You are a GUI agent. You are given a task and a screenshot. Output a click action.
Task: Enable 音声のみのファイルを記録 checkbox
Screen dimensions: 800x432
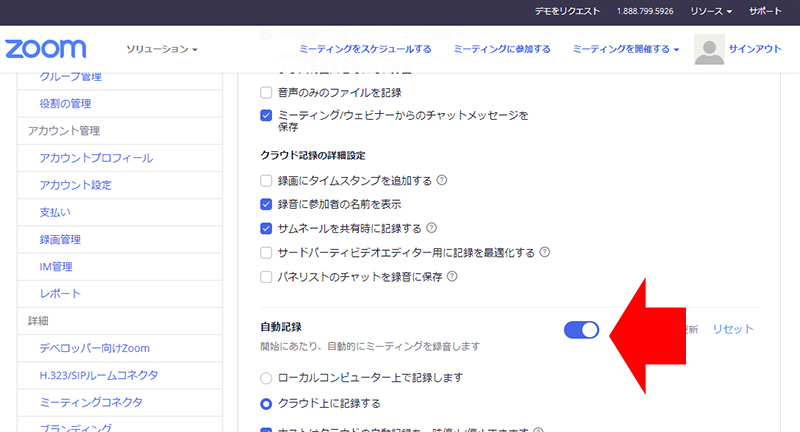266,92
